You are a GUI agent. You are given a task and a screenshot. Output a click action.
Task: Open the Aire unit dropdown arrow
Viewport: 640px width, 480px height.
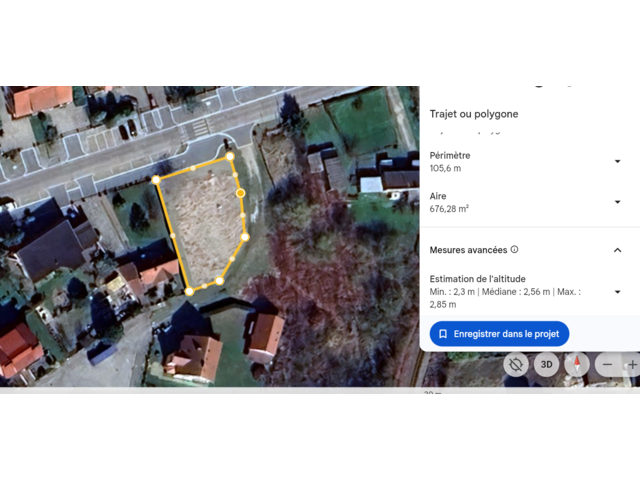click(618, 202)
